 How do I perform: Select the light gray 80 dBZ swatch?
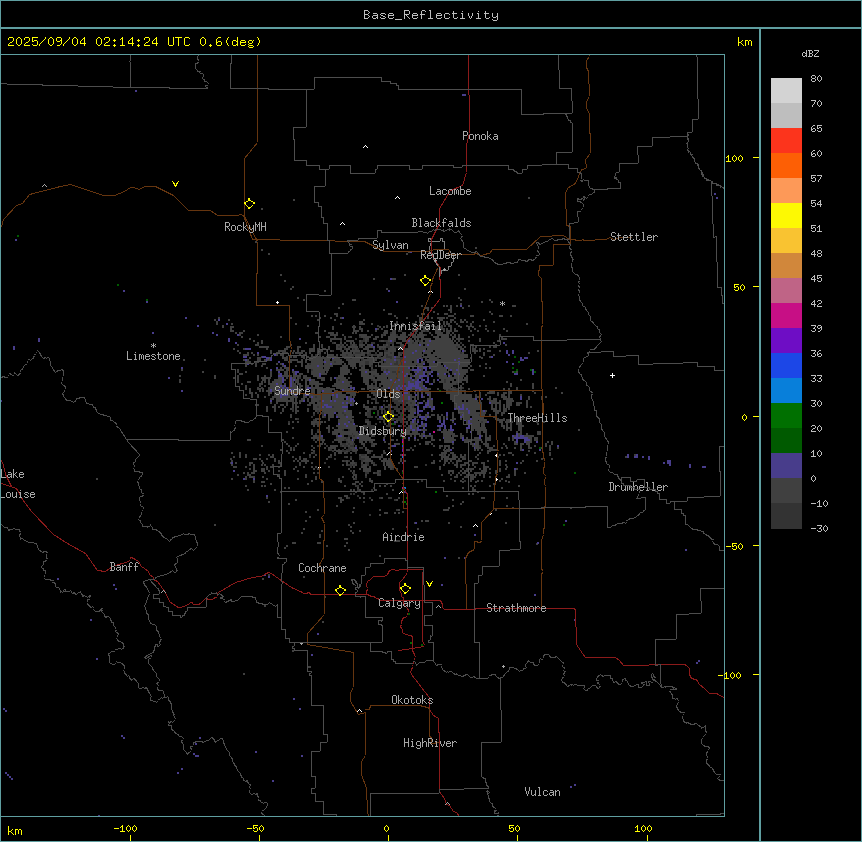coord(786,90)
